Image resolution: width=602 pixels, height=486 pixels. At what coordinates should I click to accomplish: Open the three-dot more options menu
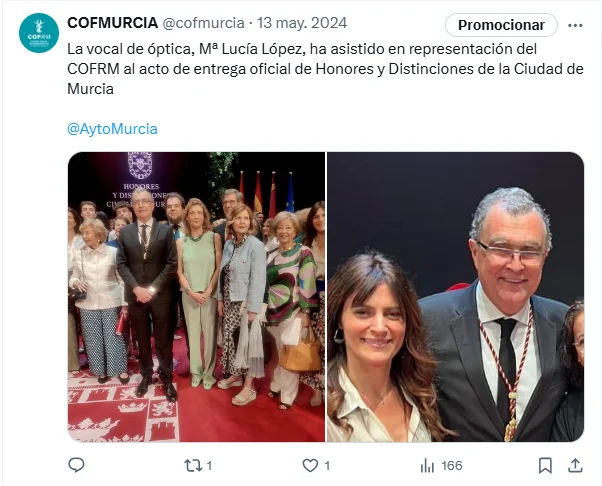(575, 25)
